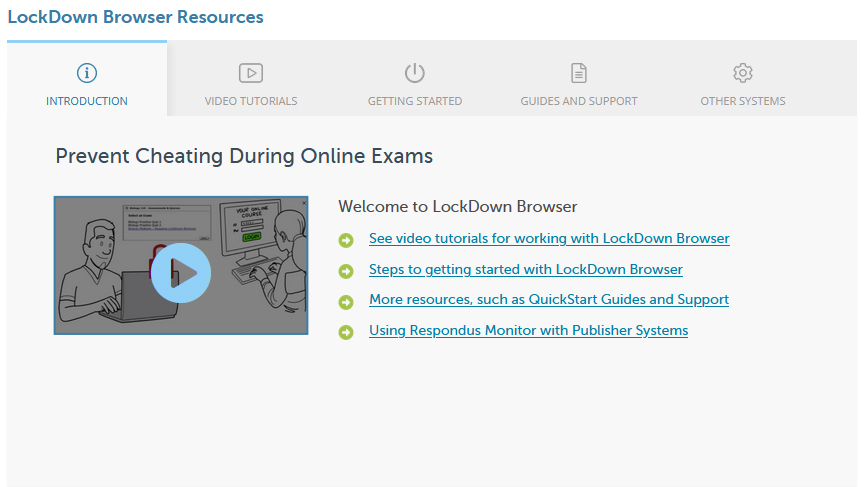Open More resources QuickStart Guides link
The width and height of the screenshot is (866, 487).
coord(549,299)
